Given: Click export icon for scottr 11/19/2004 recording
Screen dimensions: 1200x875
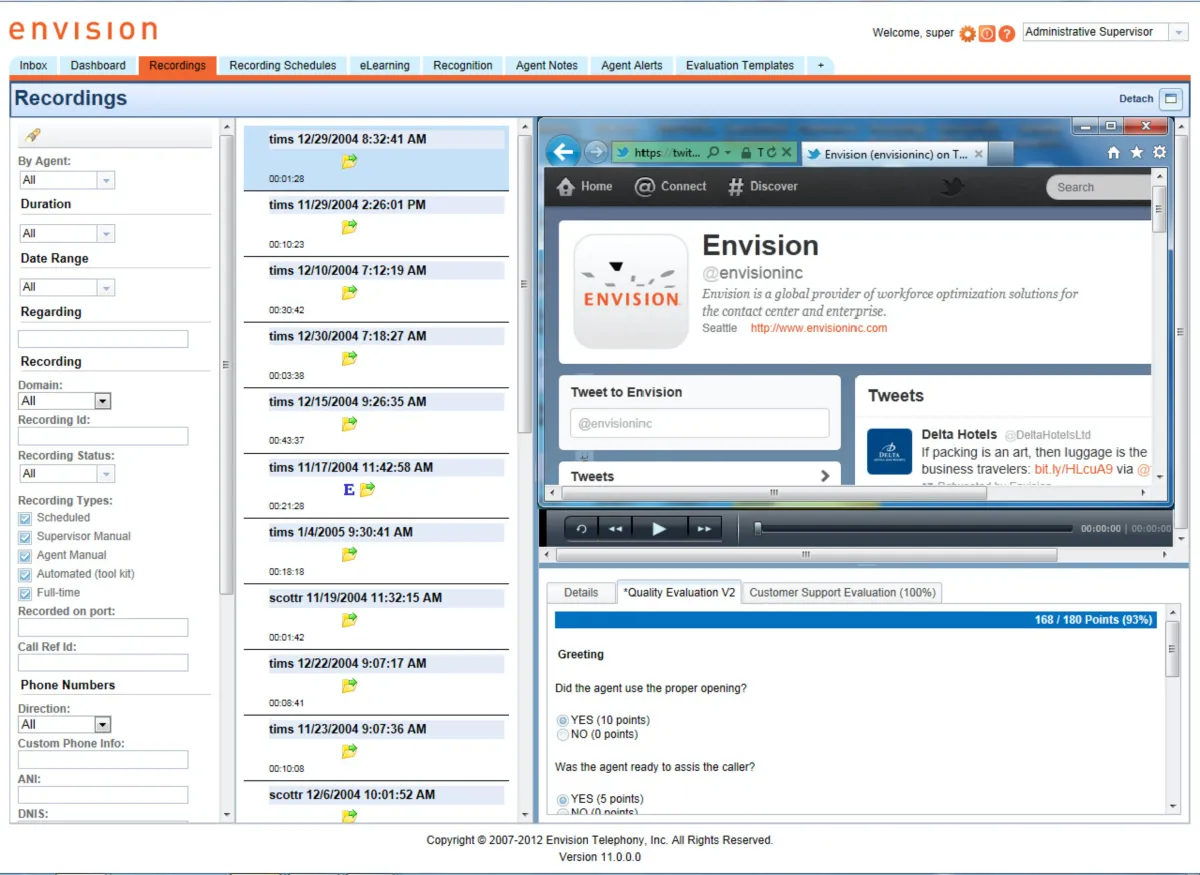Looking at the screenshot, I should [x=349, y=620].
